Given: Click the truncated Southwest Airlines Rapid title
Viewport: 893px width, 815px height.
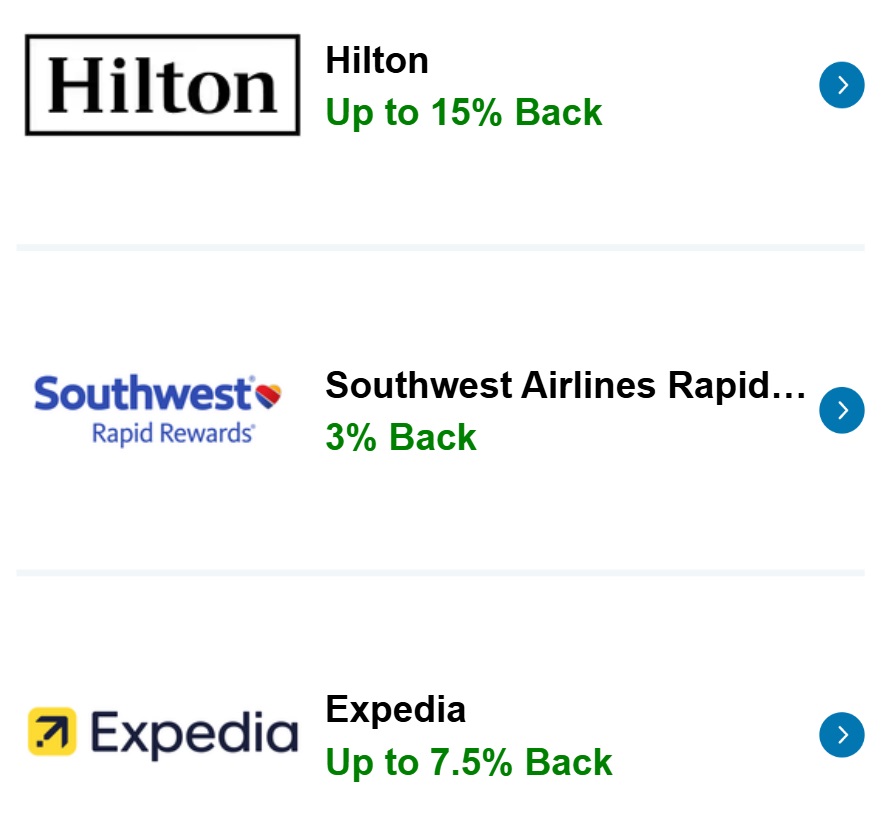Looking at the screenshot, I should pyautogui.click(x=566, y=385).
